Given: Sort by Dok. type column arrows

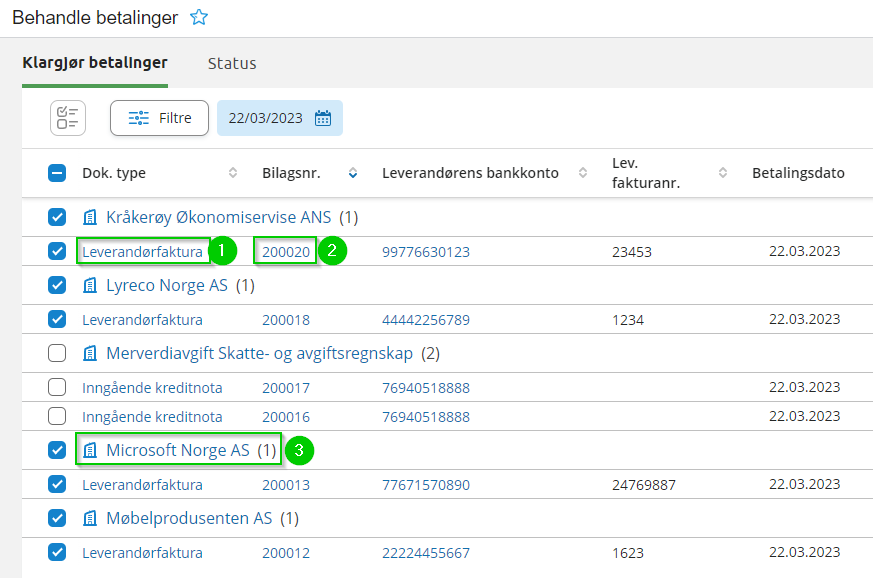Looking at the screenshot, I should tap(233, 173).
